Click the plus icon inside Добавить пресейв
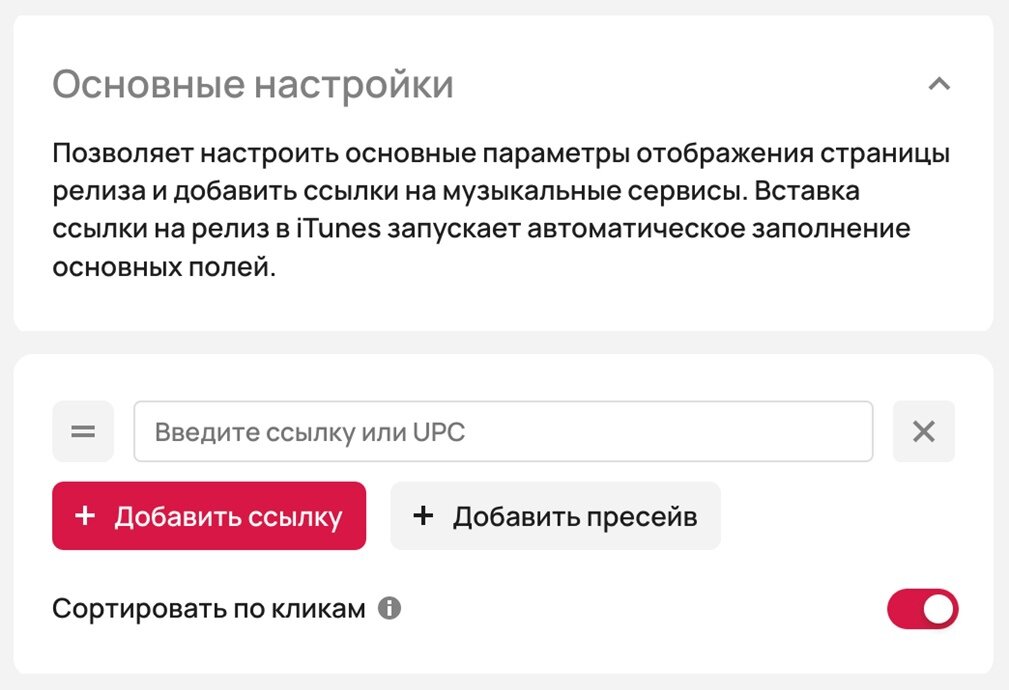Viewport: 1009px width, 690px height. pyautogui.click(x=423, y=516)
